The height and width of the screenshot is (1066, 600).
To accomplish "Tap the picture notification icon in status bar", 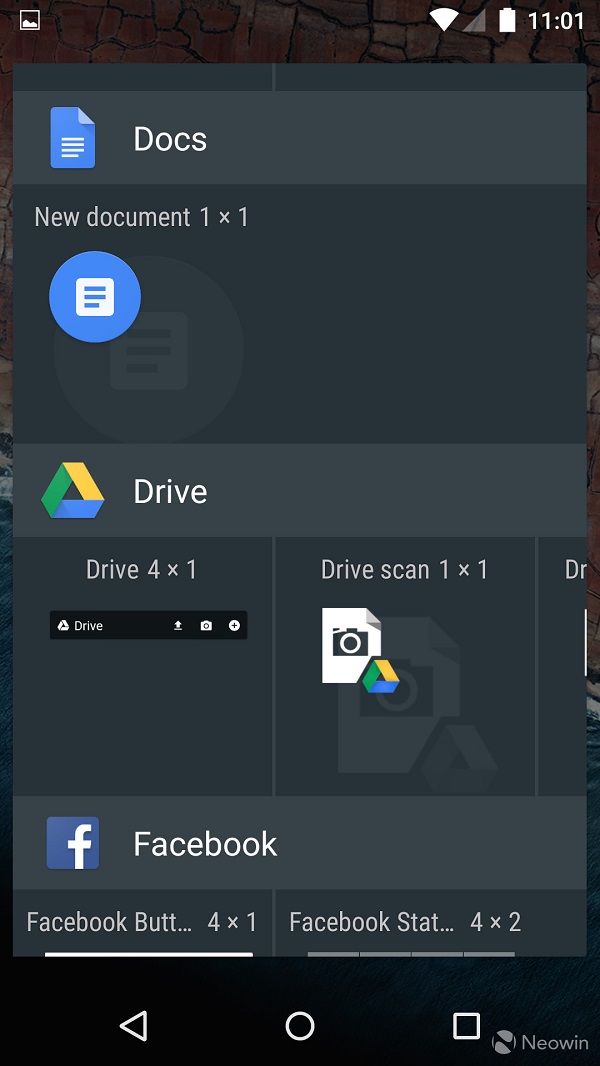I will pyautogui.click(x=30, y=20).
